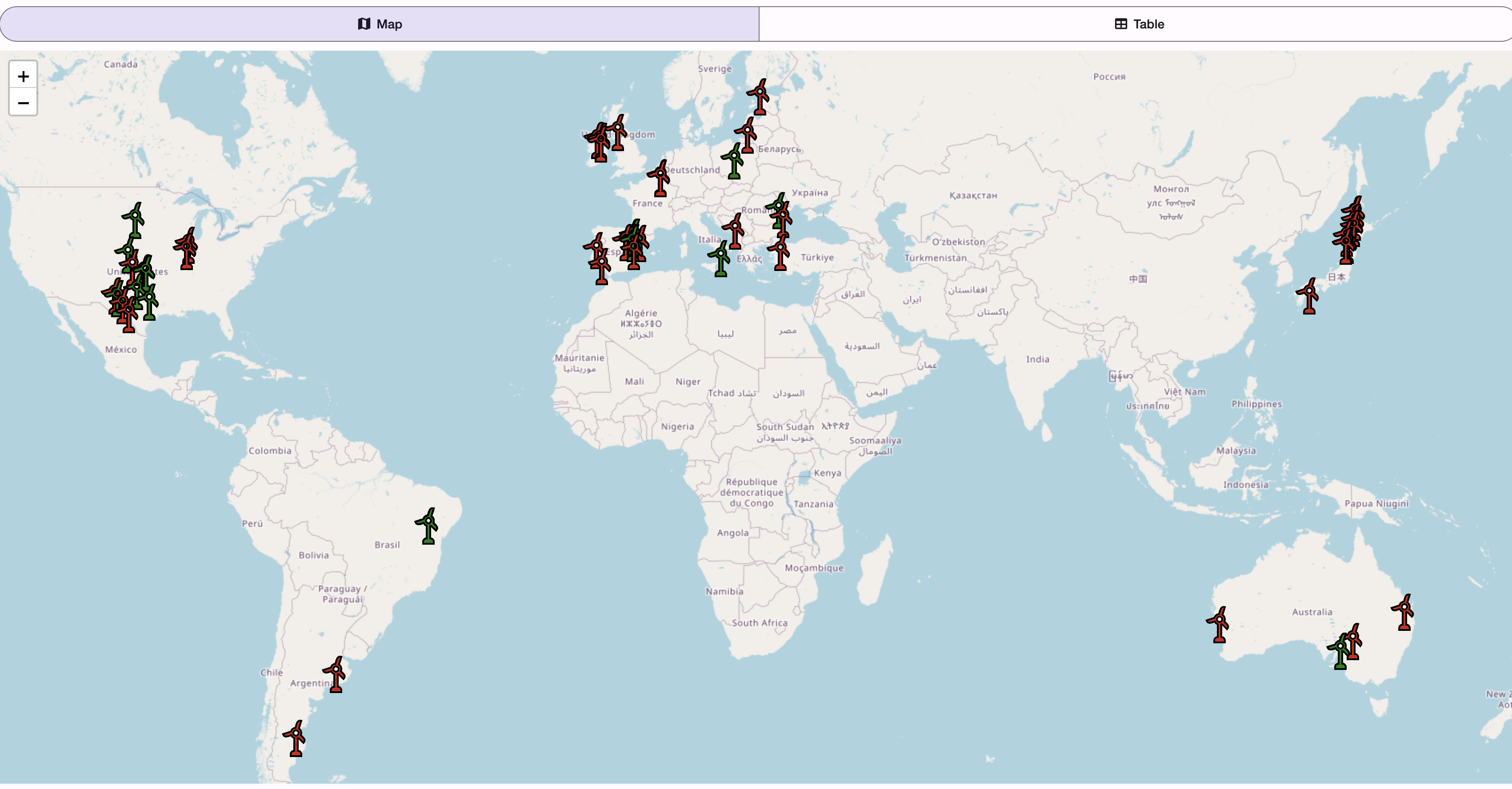Click the red turbine marker in Patagonia, Argentina

click(x=295, y=733)
